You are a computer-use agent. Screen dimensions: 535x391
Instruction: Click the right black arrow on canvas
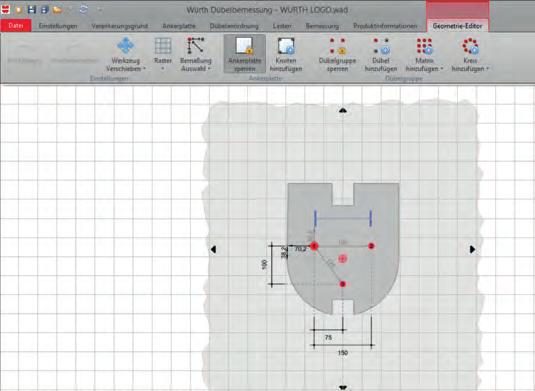tap(472, 249)
